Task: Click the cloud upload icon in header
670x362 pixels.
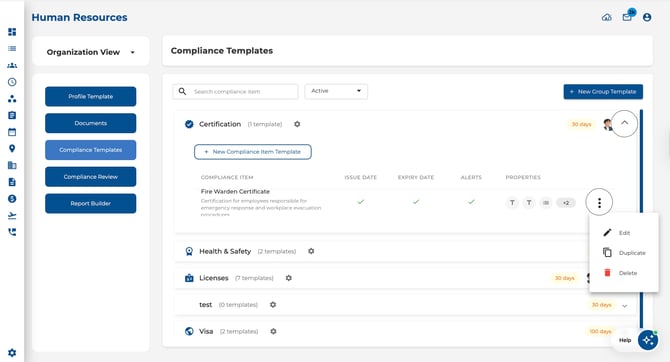Action: pyautogui.click(x=607, y=18)
